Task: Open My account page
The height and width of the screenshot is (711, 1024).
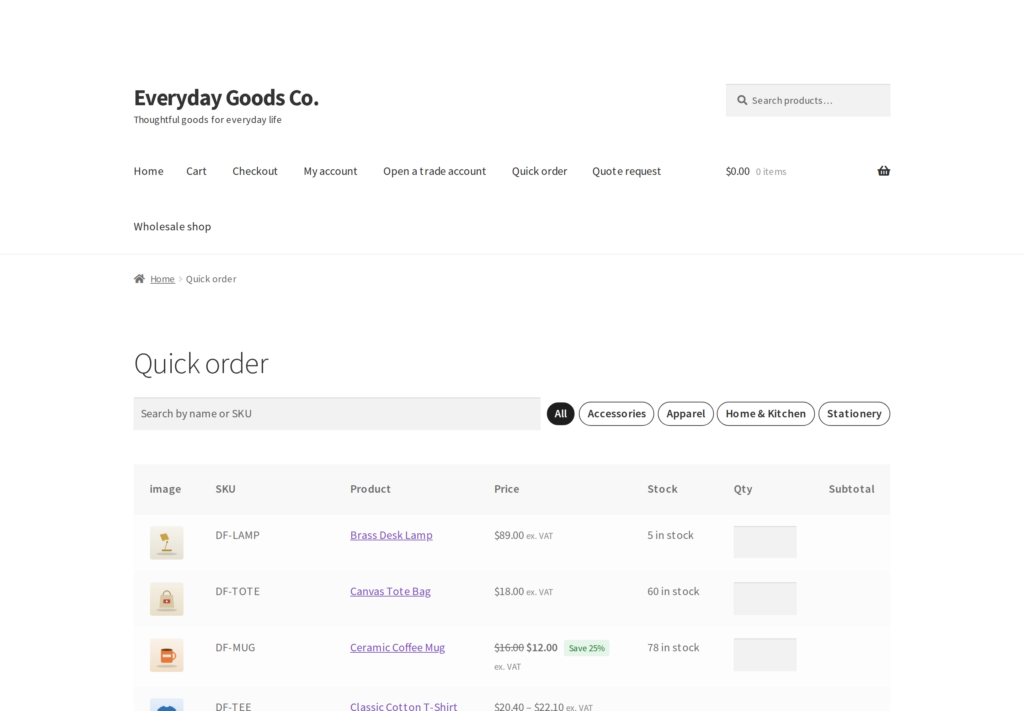Action: click(x=330, y=171)
